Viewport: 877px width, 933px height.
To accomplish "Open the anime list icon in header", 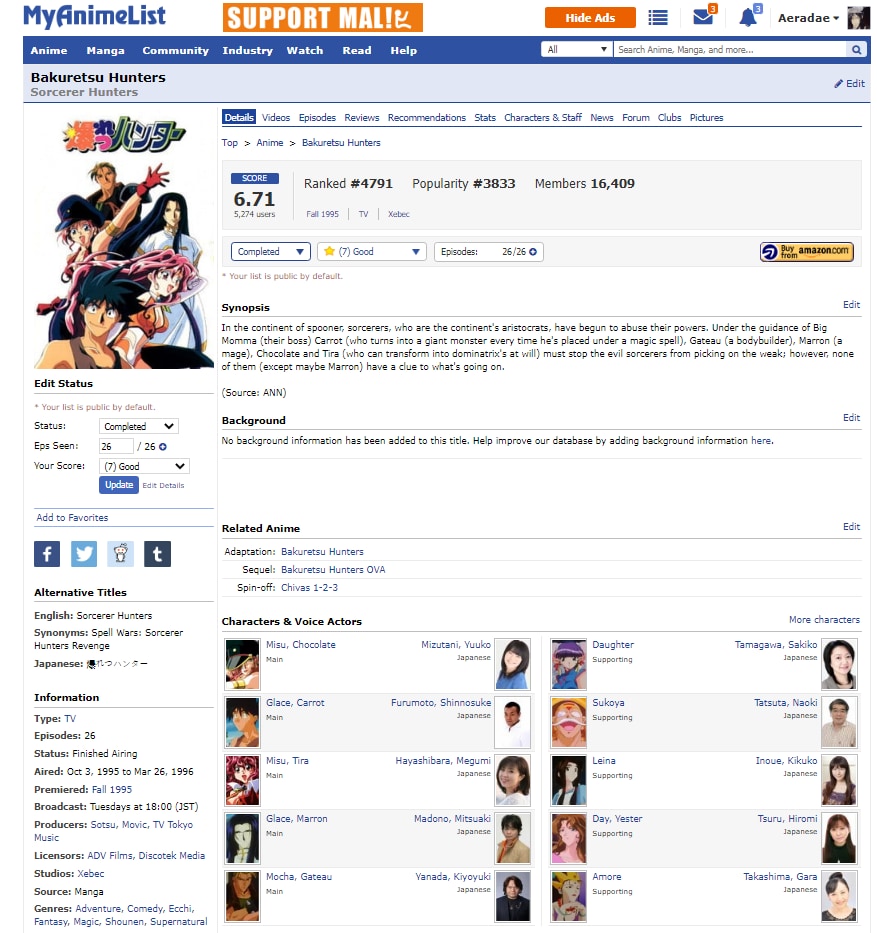I will 657,18.
